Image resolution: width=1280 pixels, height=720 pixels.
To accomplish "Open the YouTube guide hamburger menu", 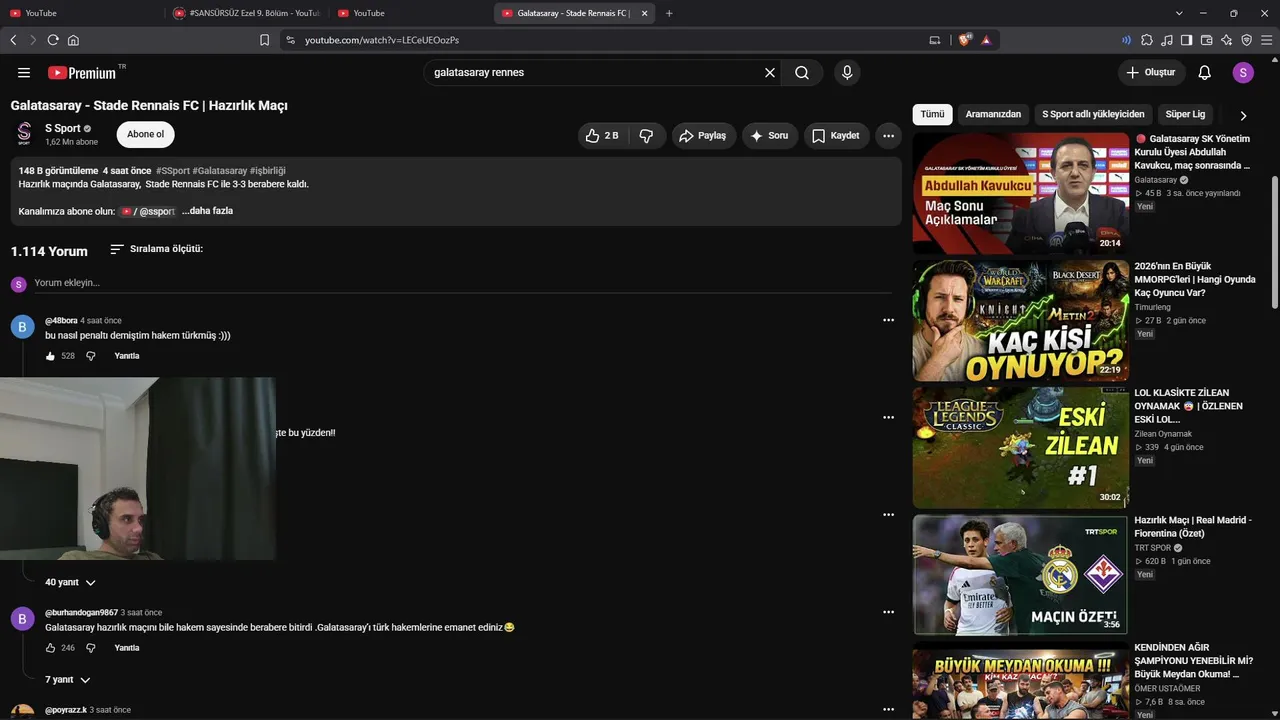I will pyautogui.click(x=24, y=73).
